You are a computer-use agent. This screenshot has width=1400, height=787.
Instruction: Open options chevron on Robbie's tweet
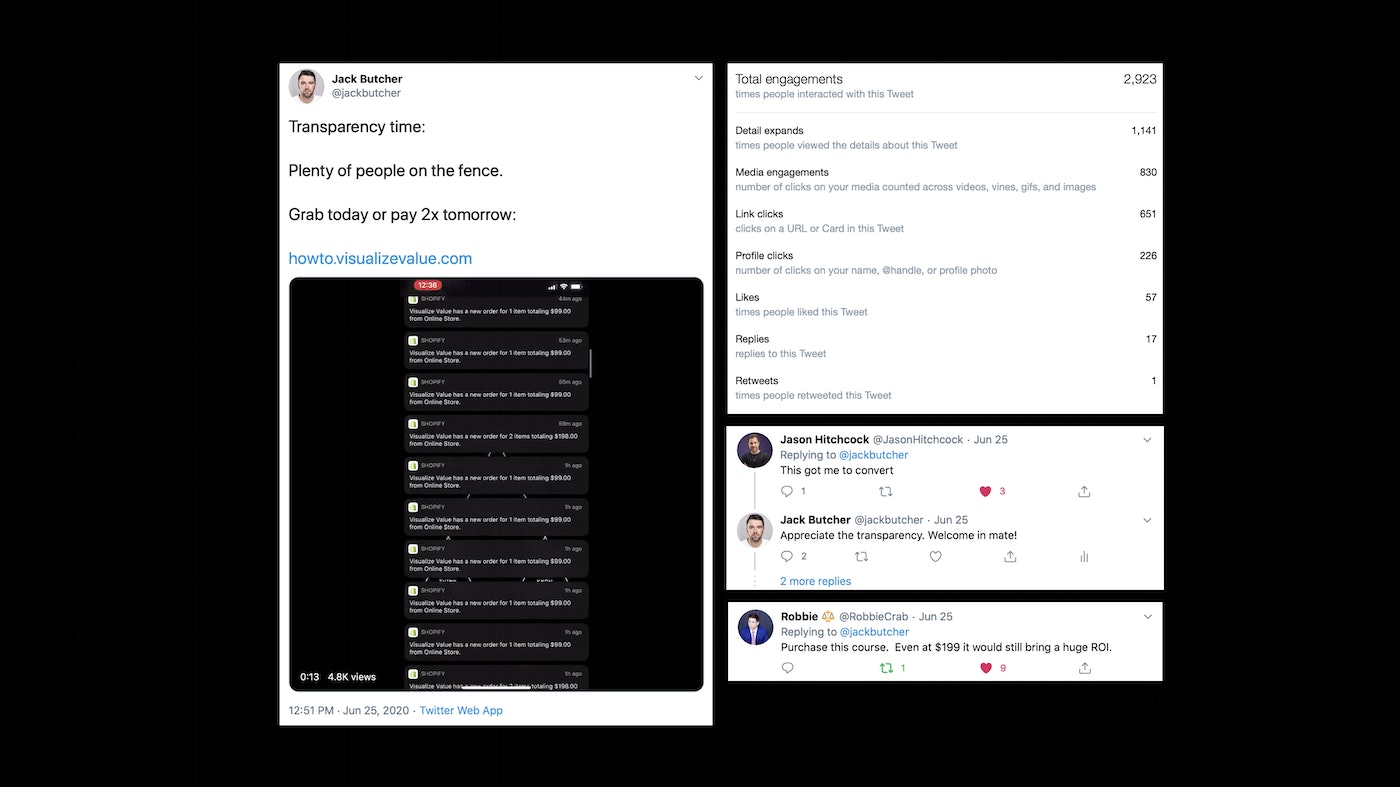[1147, 617]
